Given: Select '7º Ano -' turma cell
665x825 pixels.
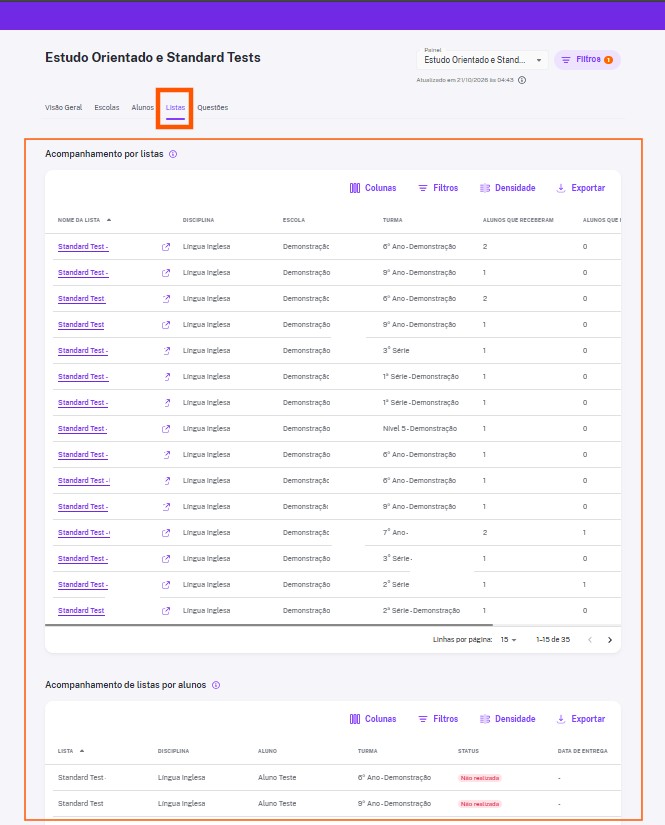Looking at the screenshot, I should (x=396, y=533).
